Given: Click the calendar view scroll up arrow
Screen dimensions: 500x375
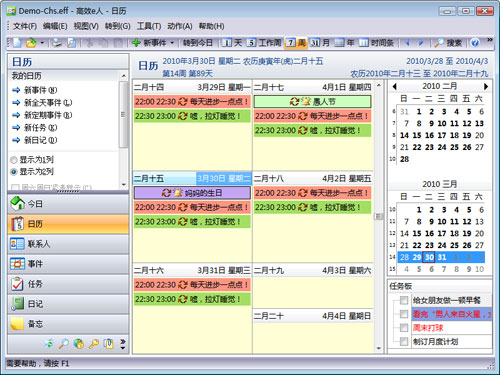Looking at the screenshot, I should click(379, 85).
